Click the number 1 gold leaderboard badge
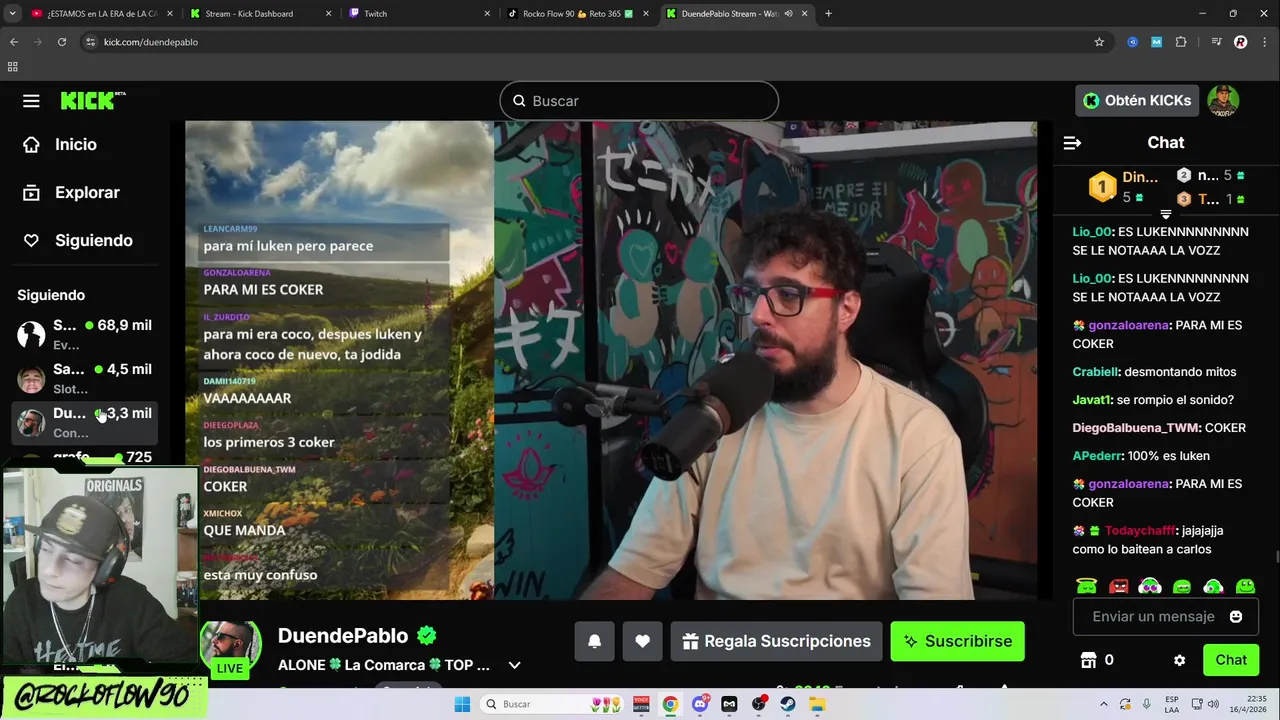The height and width of the screenshot is (720, 1280). tap(1102, 186)
